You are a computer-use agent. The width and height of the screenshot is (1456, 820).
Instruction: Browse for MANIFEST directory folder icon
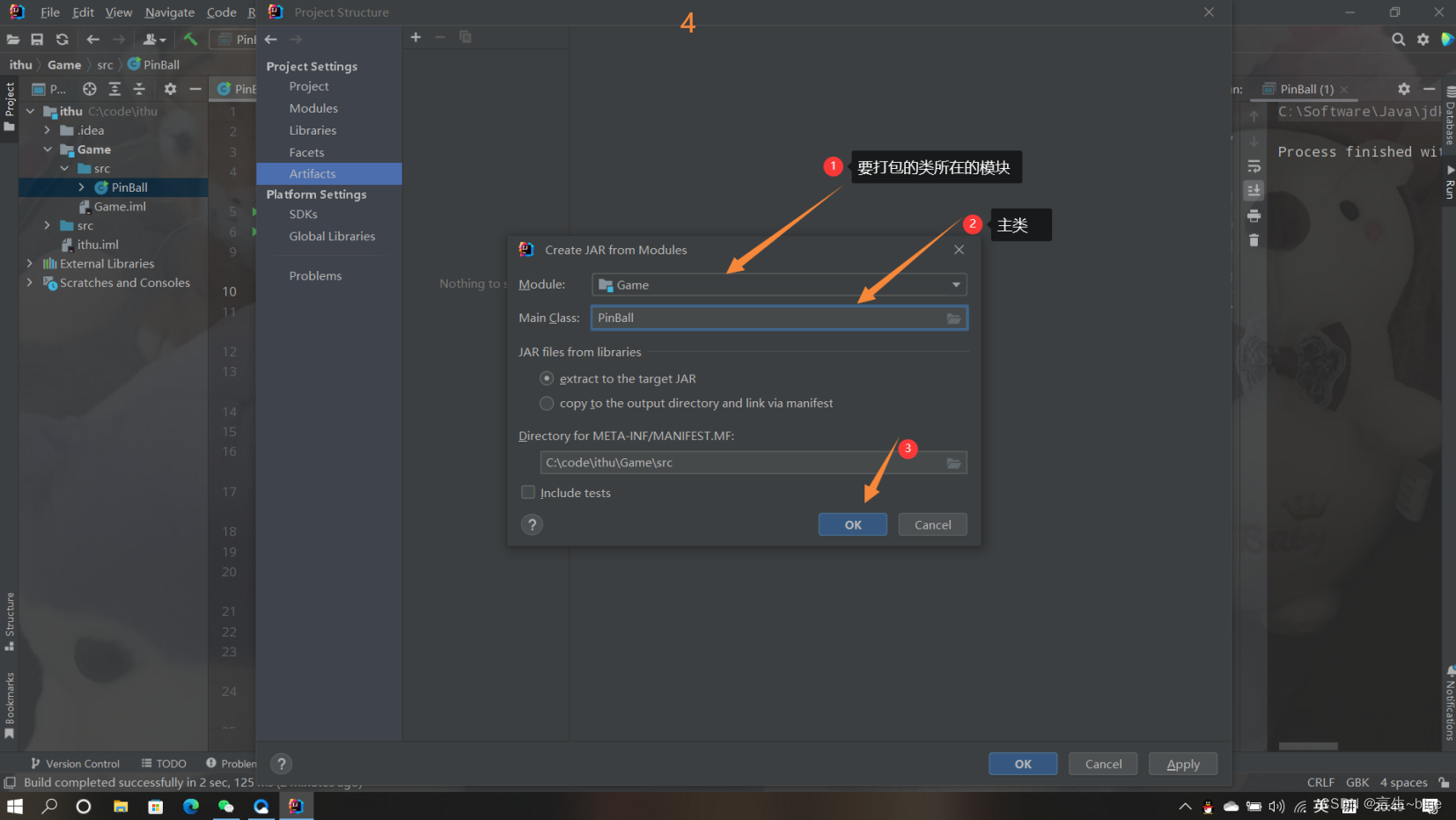(953, 463)
